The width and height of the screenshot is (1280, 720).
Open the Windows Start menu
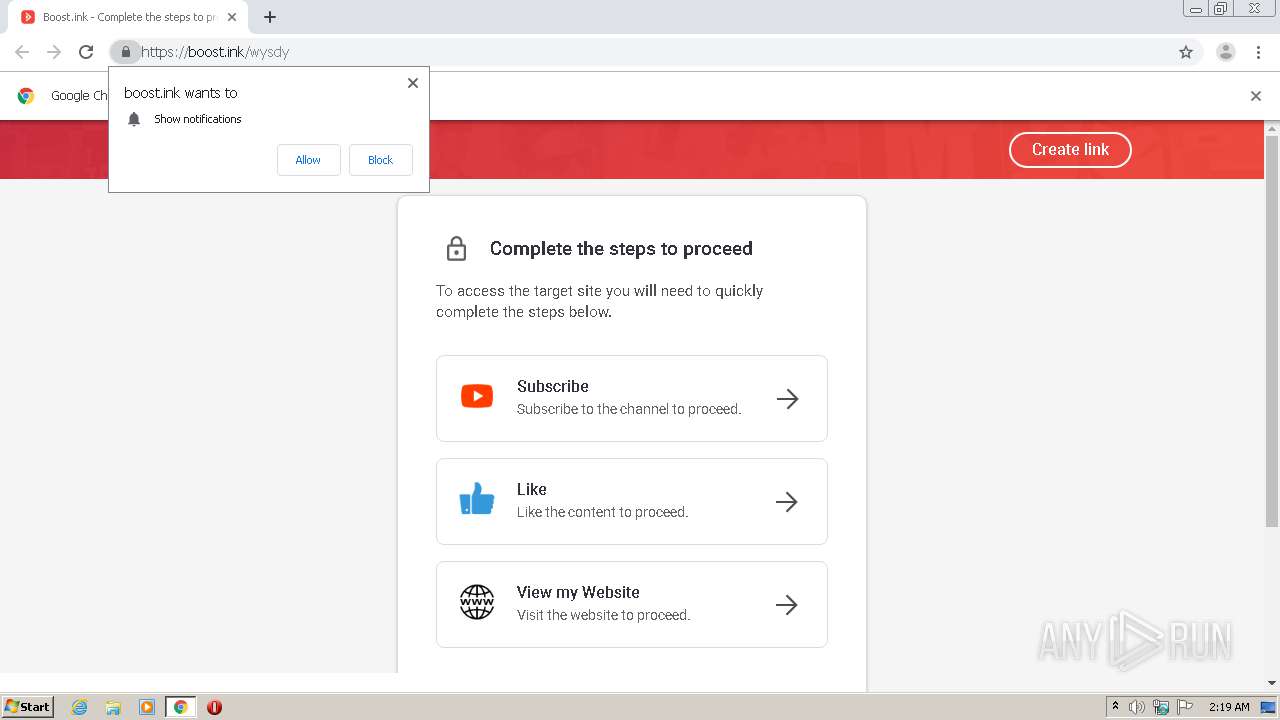tap(28, 706)
